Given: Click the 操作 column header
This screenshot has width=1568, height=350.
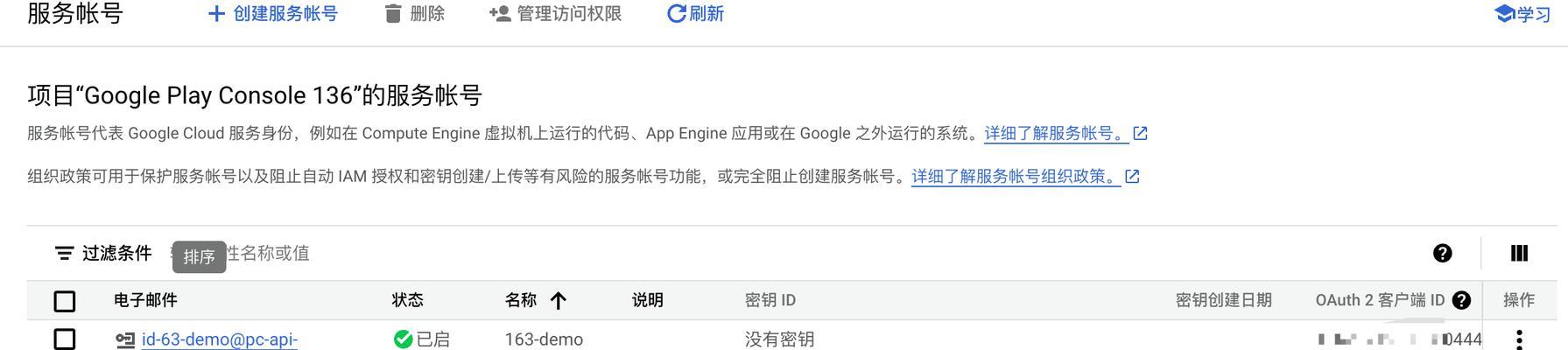Looking at the screenshot, I should point(1519,300).
